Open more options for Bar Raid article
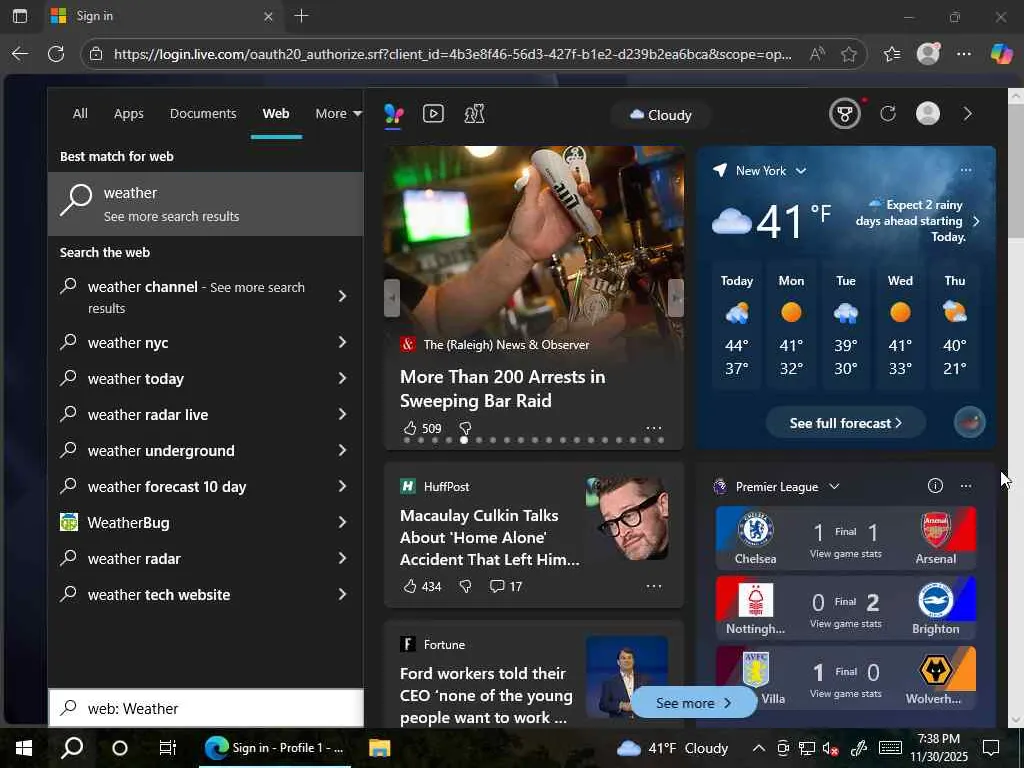This screenshot has width=1024, height=768. (x=654, y=428)
